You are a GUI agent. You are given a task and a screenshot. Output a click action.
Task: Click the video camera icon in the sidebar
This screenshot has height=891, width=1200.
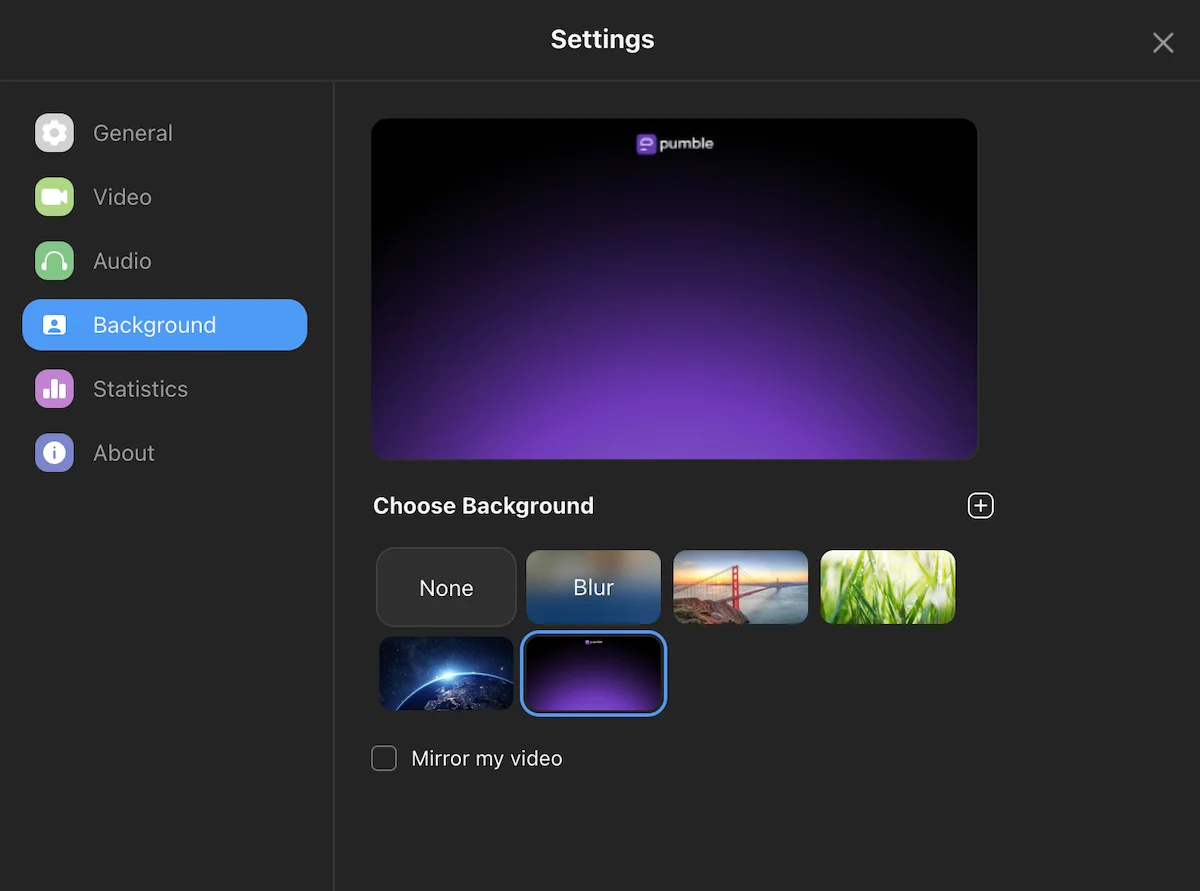tap(54, 196)
